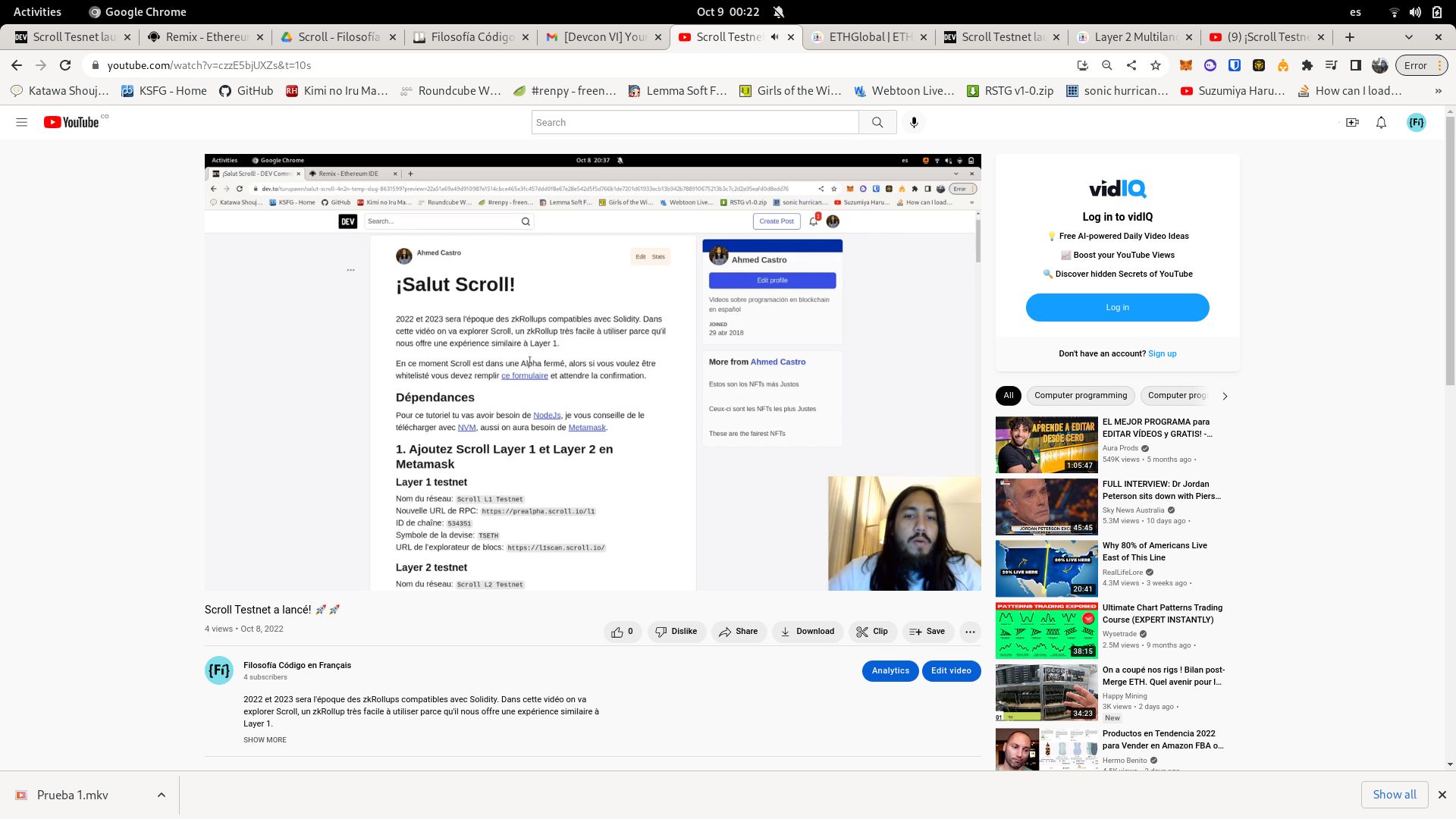Share the video
This screenshot has height=819, width=1456.
739,631
